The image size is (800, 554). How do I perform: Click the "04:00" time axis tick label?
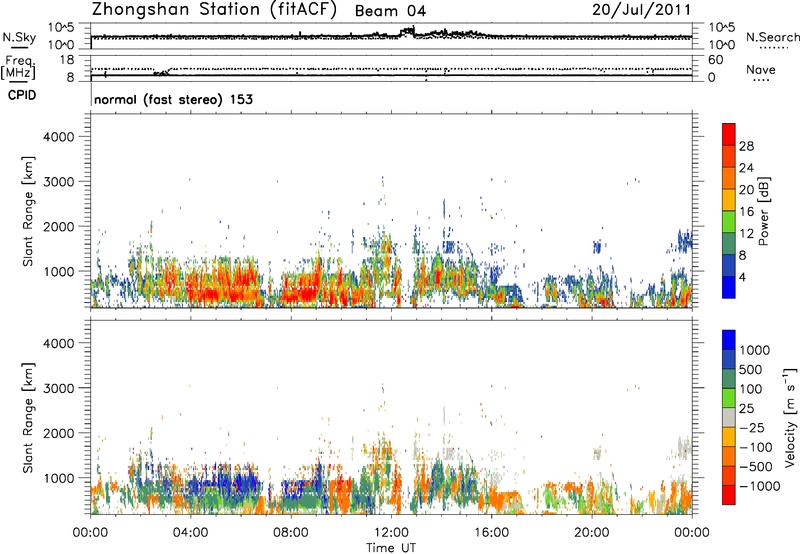(x=190, y=533)
